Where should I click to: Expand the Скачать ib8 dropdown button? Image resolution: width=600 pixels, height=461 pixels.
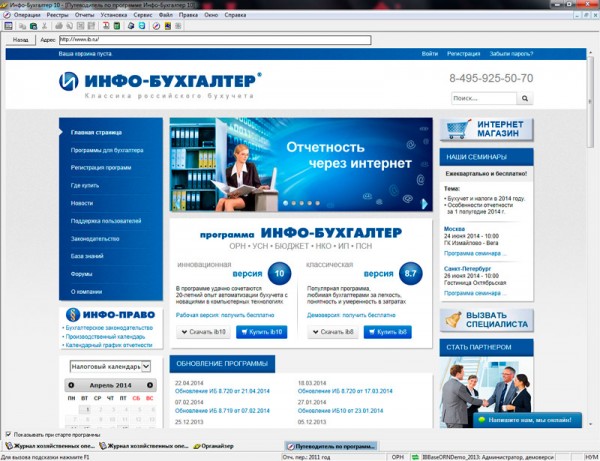333,332
